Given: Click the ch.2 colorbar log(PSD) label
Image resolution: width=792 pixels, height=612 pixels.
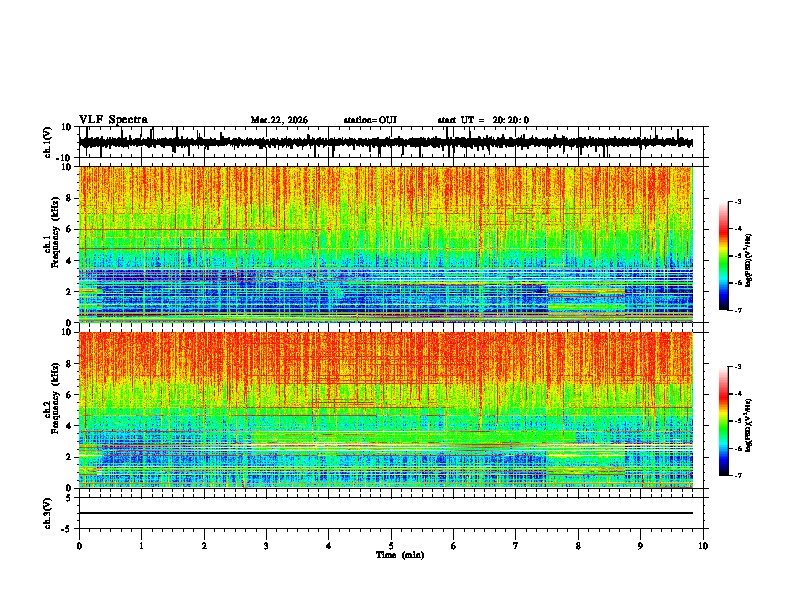Looking at the screenshot, I should tap(748, 425).
